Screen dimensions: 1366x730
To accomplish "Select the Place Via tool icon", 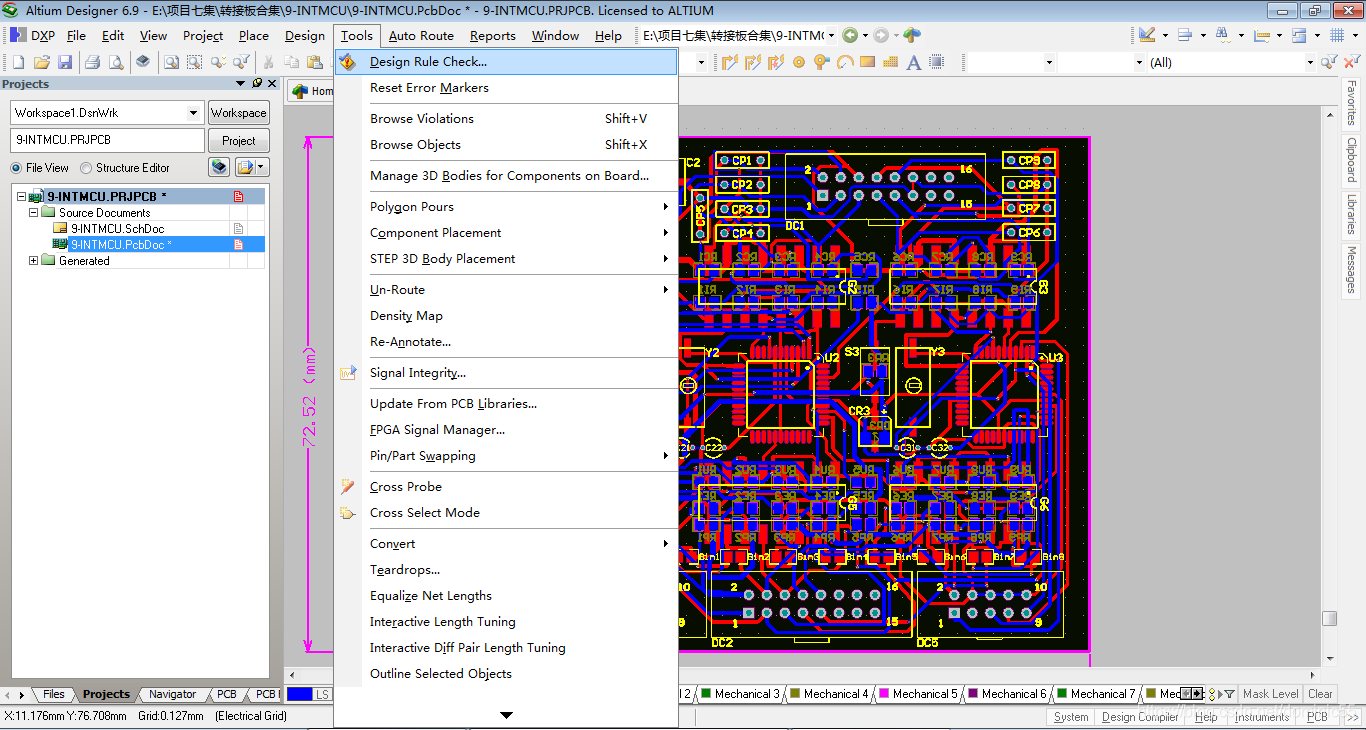I will tap(821, 62).
